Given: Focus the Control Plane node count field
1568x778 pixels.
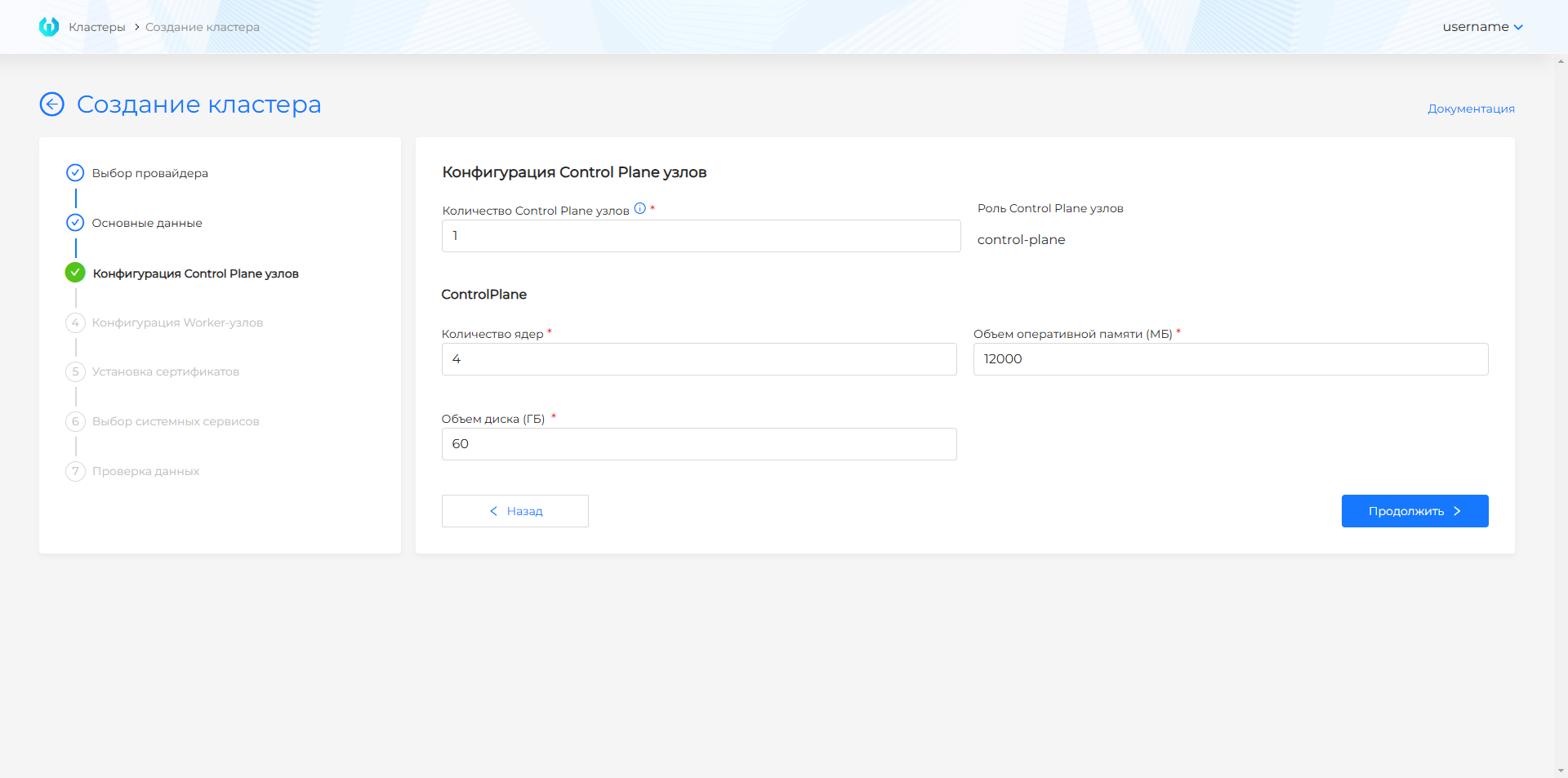Looking at the screenshot, I should [701, 236].
